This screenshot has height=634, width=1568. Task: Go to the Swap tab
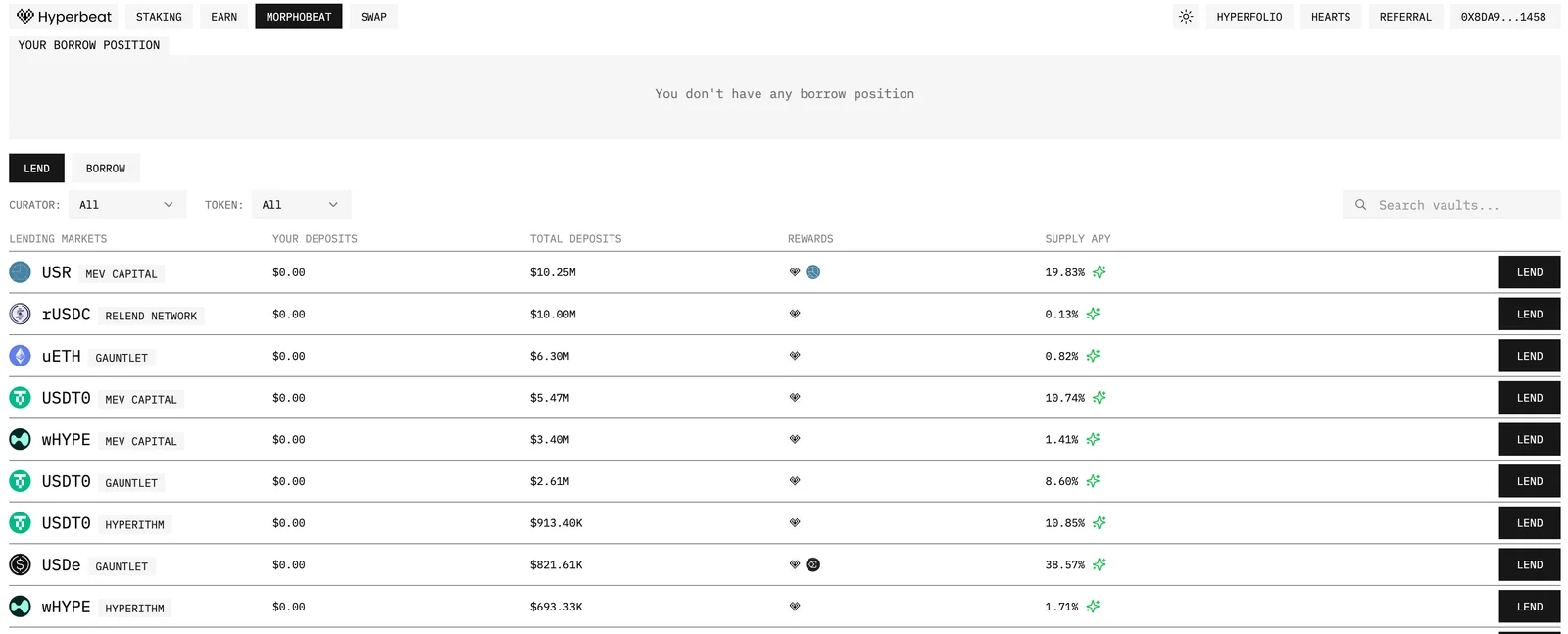point(373,17)
